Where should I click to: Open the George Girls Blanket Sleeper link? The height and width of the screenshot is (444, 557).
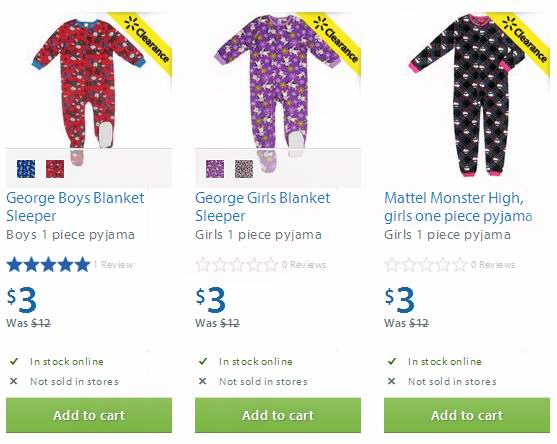(263, 207)
